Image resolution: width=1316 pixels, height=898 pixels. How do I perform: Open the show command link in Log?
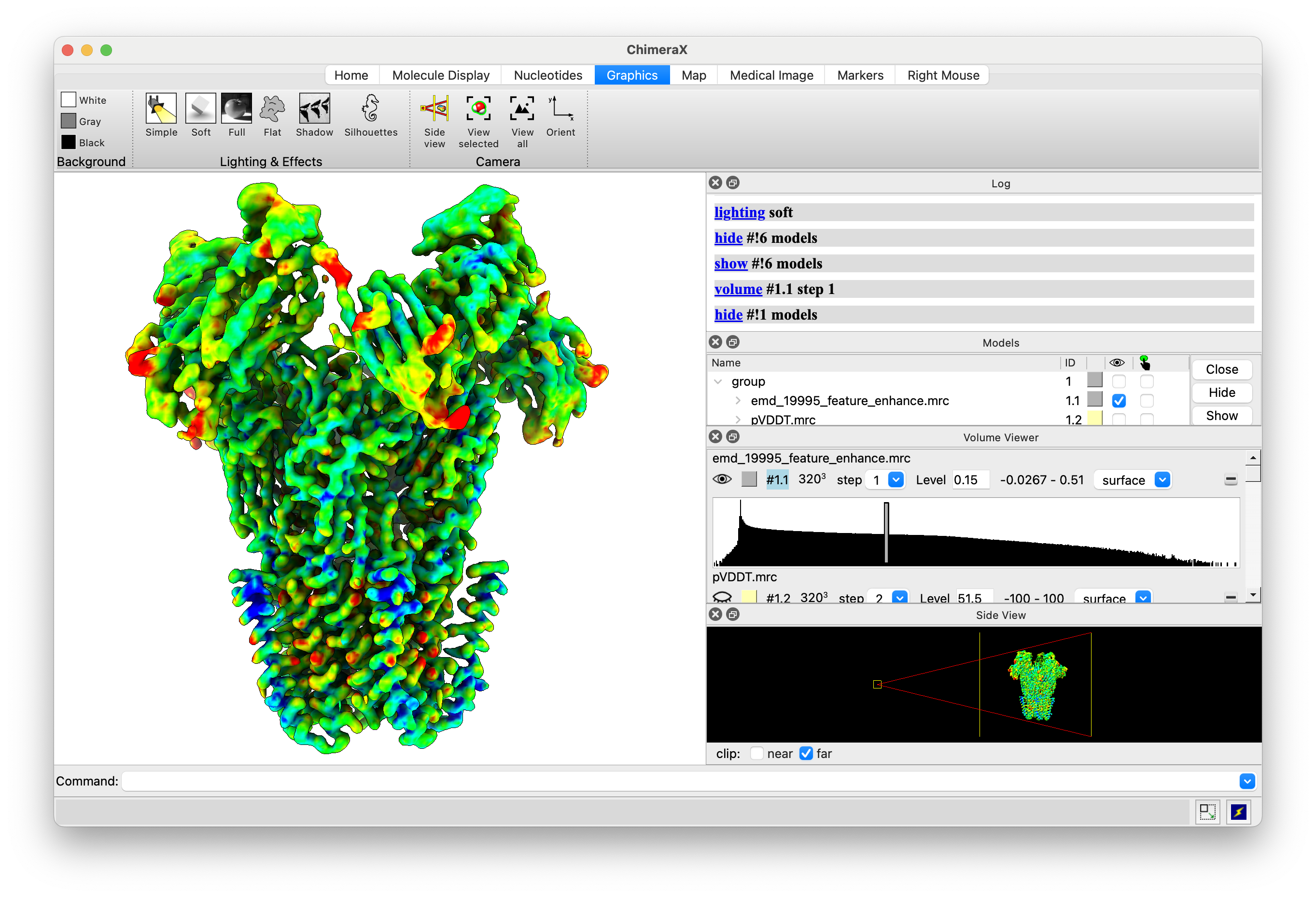pyautogui.click(x=730, y=263)
